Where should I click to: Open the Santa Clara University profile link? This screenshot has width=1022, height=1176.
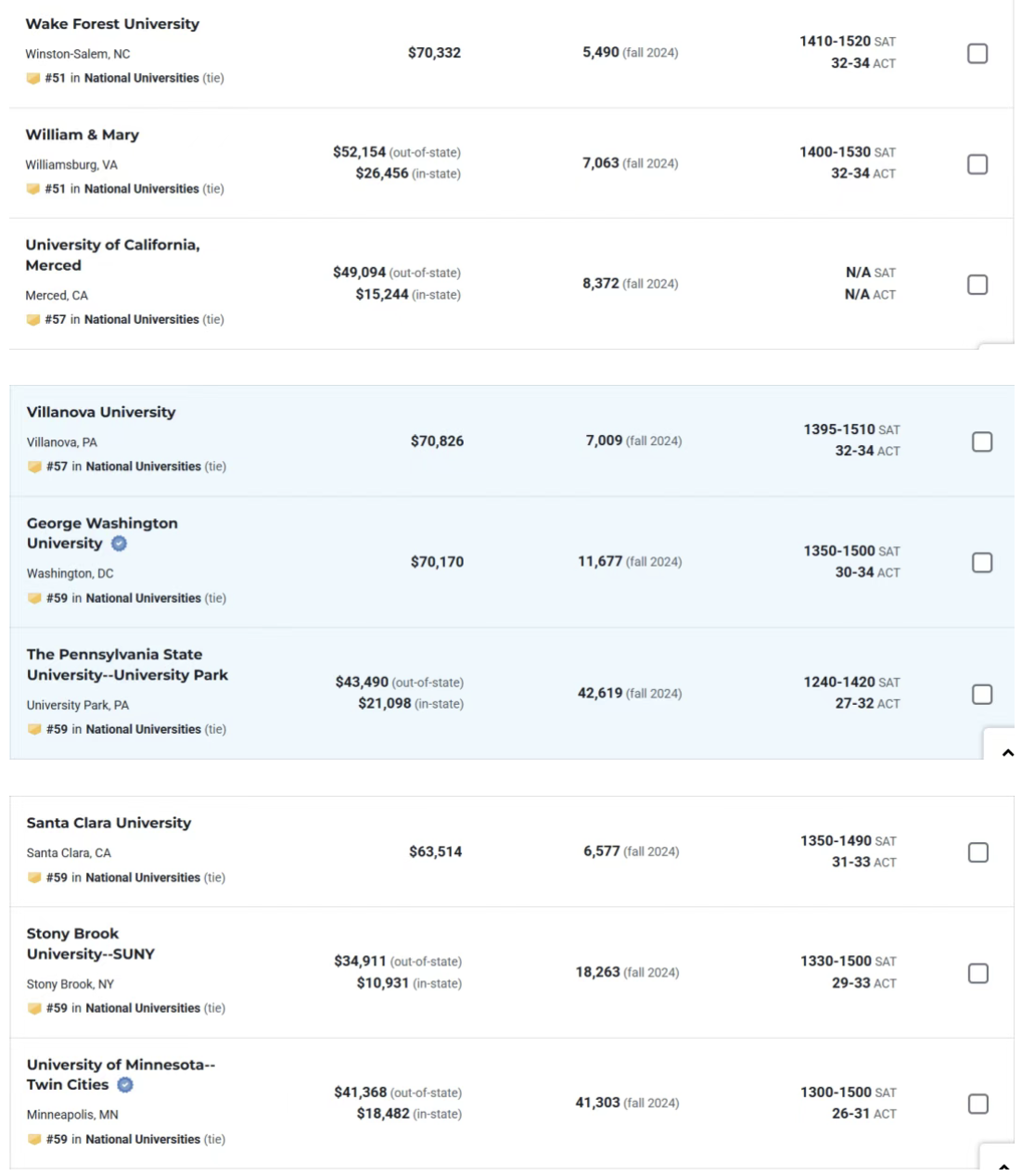click(109, 824)
